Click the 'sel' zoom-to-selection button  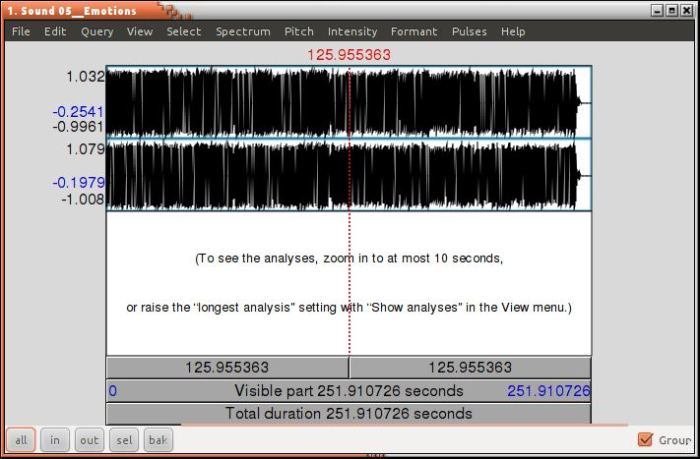(124, 440)
